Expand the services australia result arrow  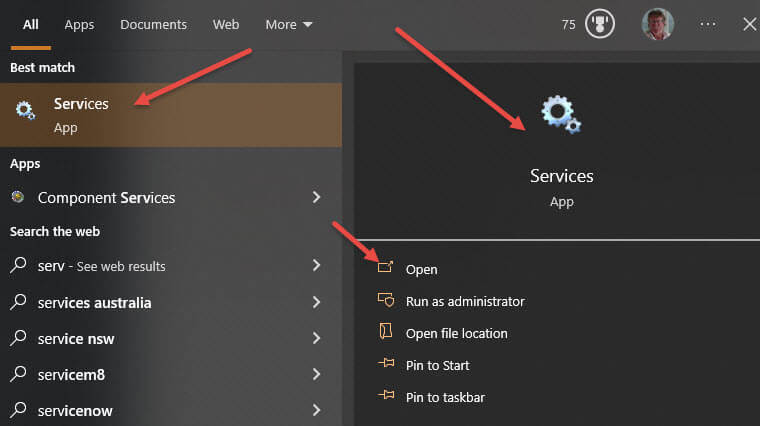point(317,302)
